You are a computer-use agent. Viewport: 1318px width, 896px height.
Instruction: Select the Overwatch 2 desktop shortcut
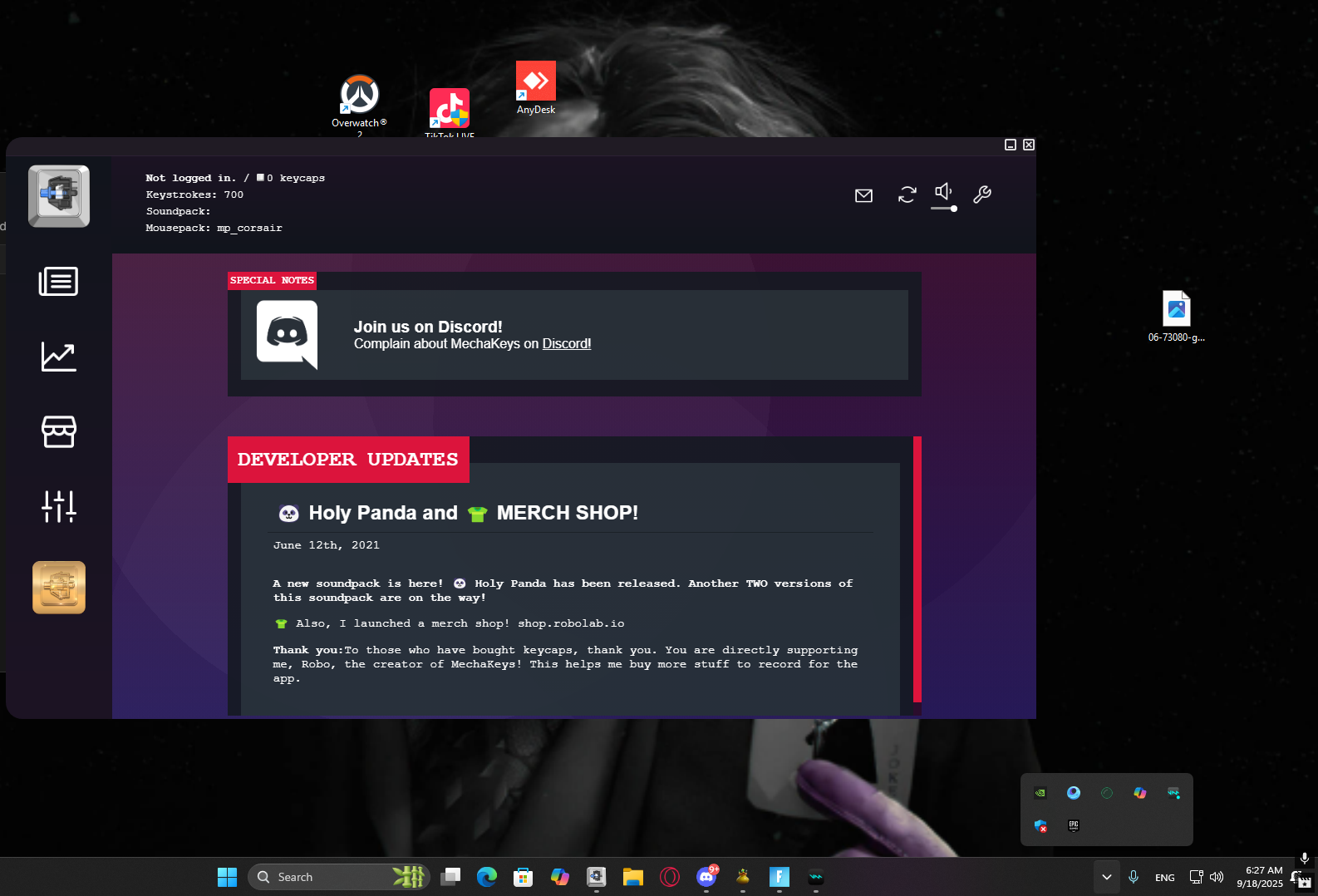[360, 104]
